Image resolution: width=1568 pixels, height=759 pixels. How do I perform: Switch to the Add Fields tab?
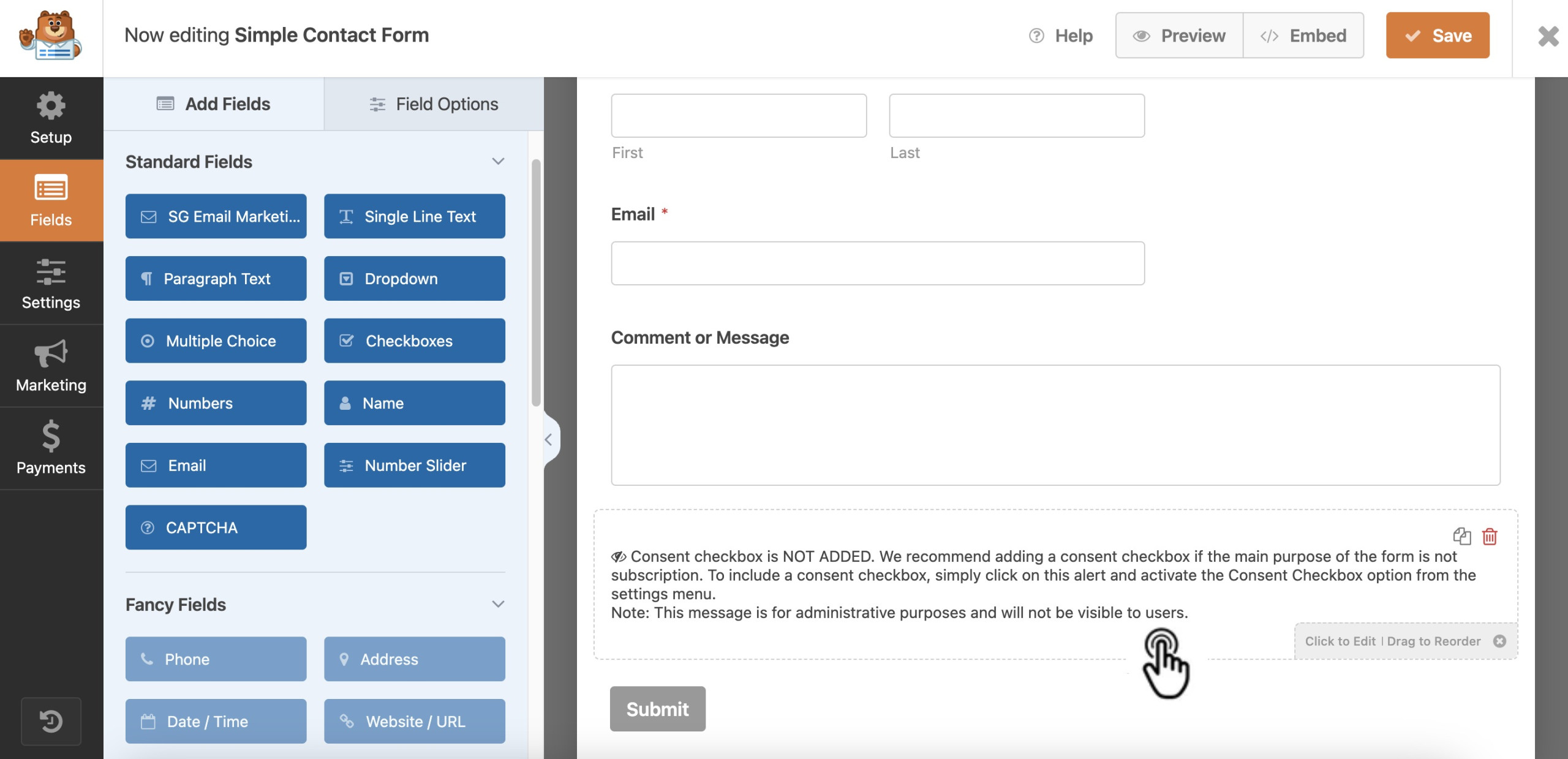214,104
